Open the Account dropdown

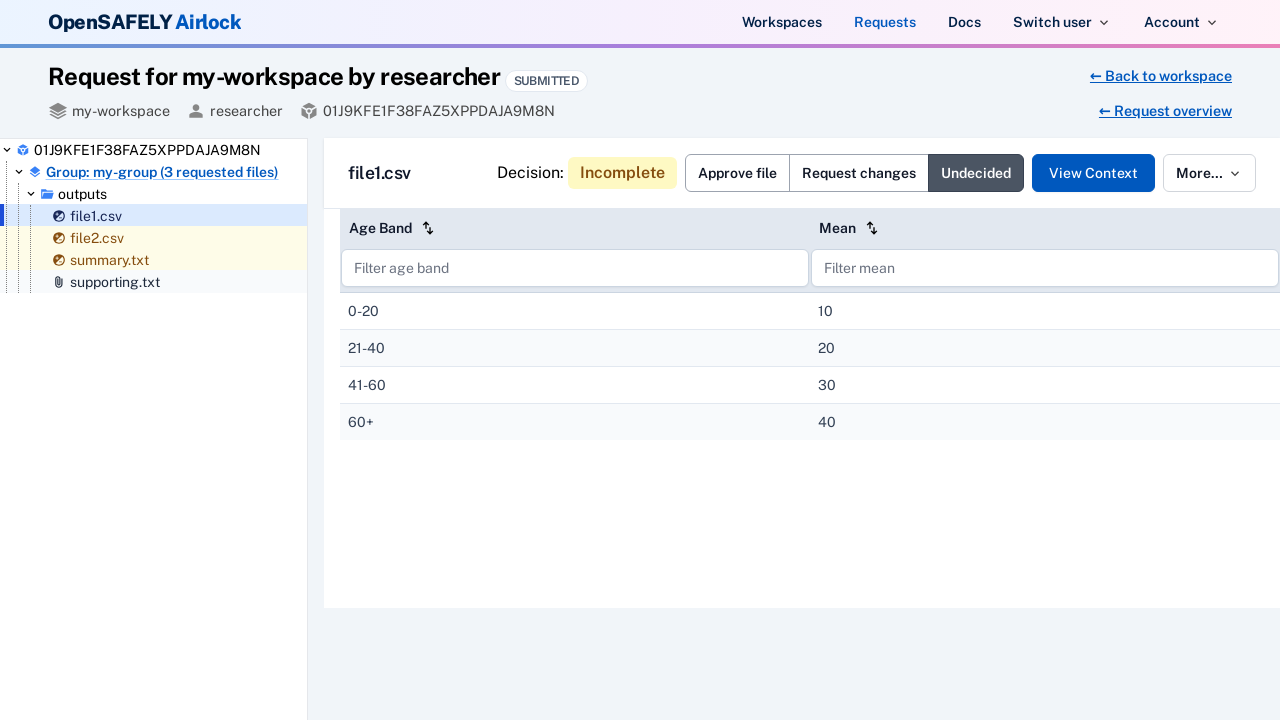click(1180, 22)
